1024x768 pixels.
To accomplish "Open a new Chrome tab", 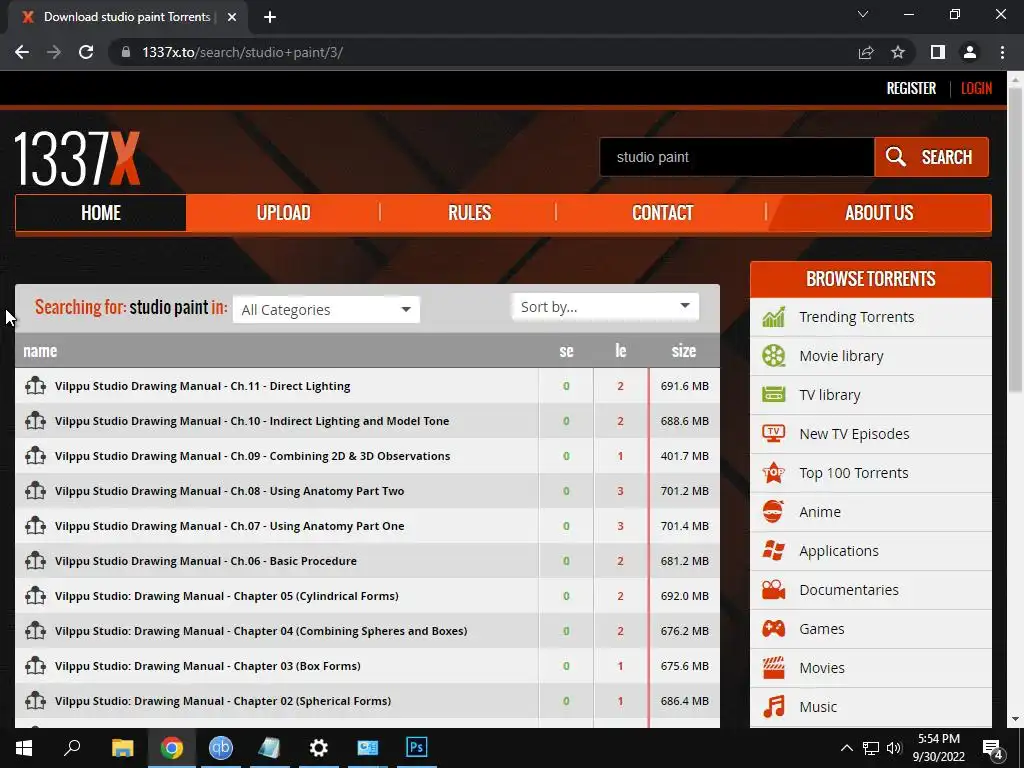I will [270, 17].
